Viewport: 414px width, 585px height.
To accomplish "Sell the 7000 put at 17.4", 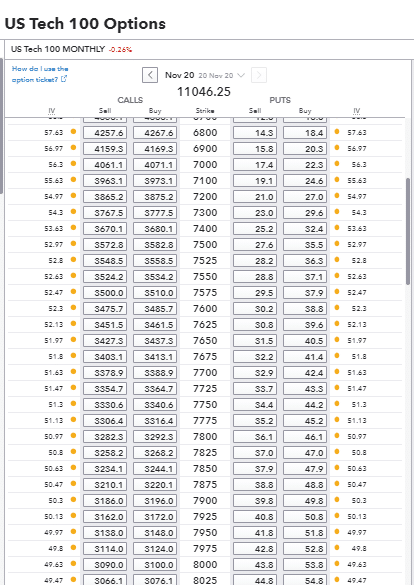I will click(x=255, y=165).
